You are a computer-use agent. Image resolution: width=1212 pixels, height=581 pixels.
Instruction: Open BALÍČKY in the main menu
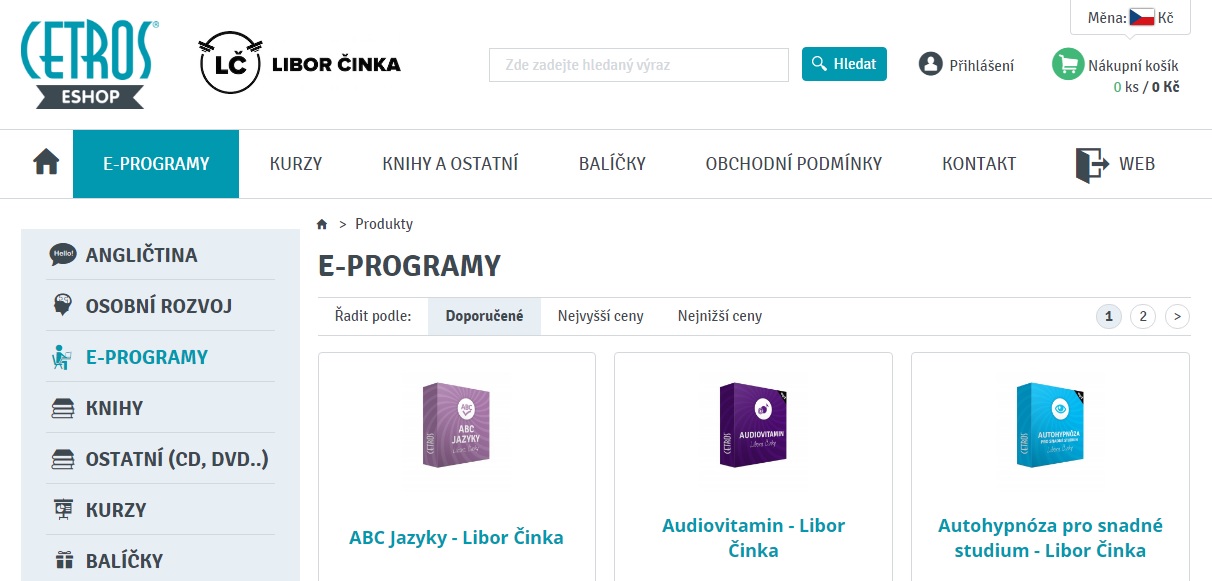click(x=612, y=164)
